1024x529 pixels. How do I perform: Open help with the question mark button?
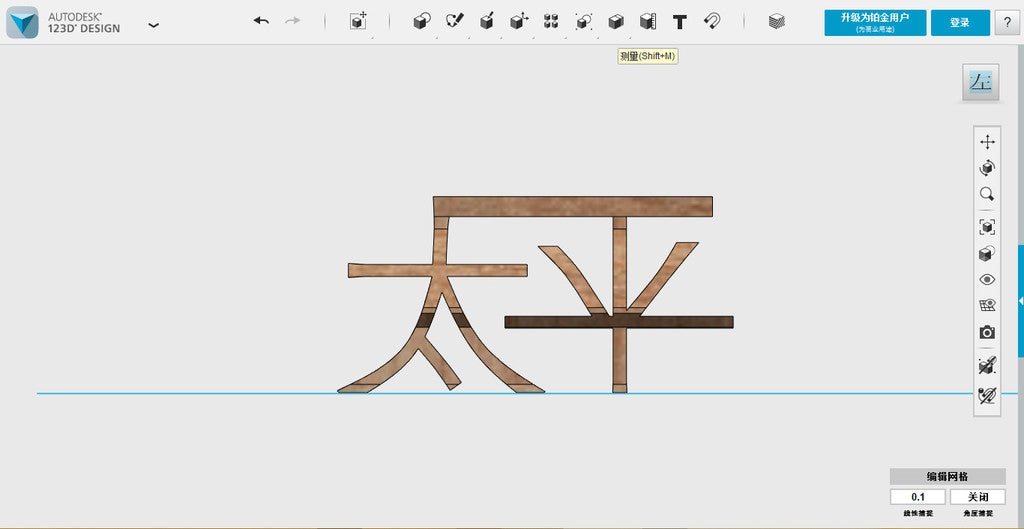pos(1006,22)
